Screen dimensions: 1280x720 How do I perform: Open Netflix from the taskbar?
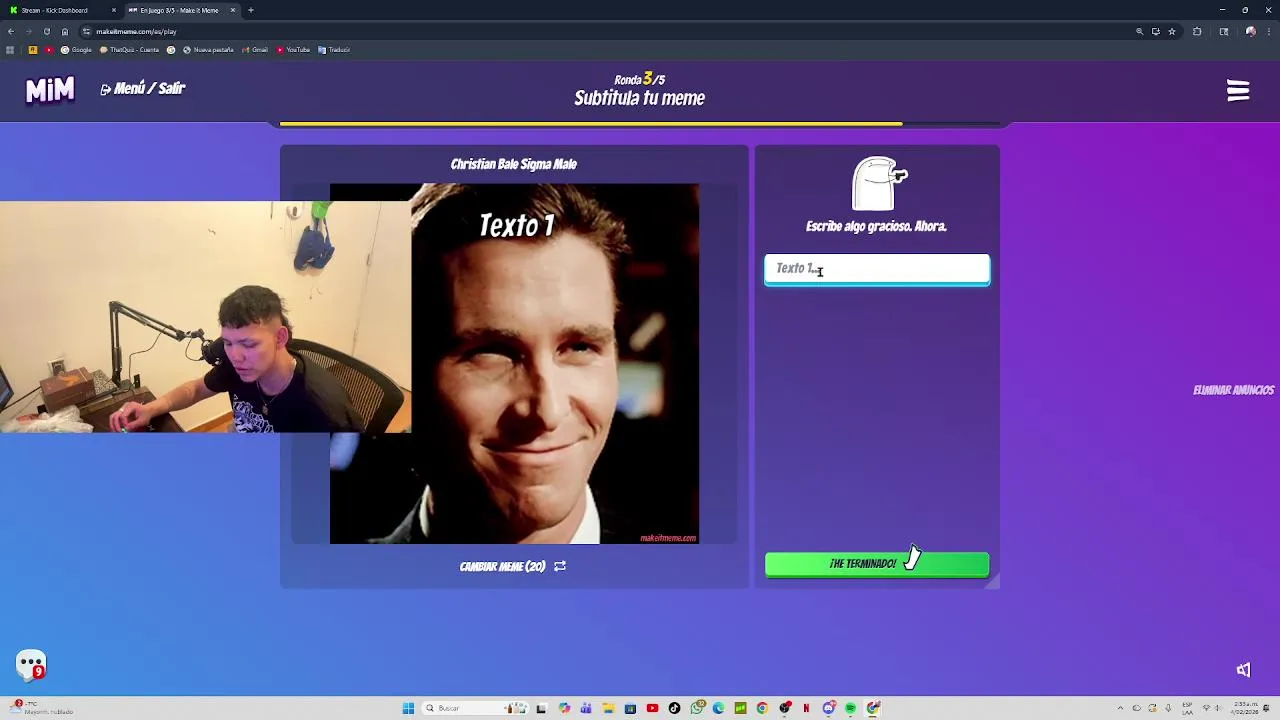(x=806, y=708)
